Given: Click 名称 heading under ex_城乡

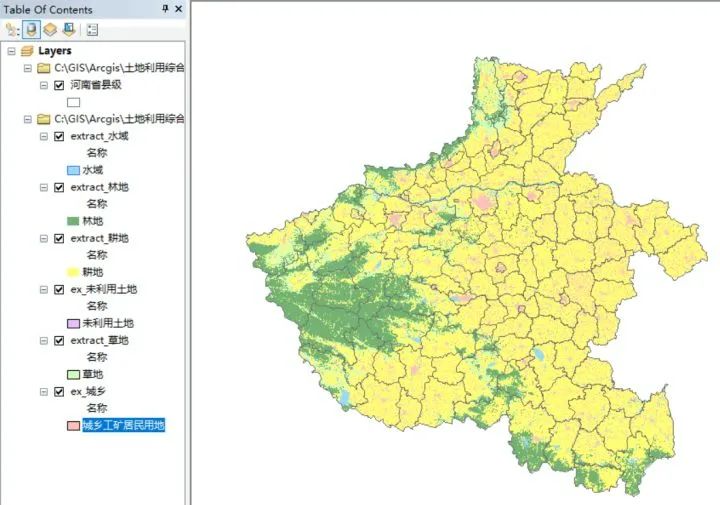Looking at the screenshot, I should pos(97,408).
